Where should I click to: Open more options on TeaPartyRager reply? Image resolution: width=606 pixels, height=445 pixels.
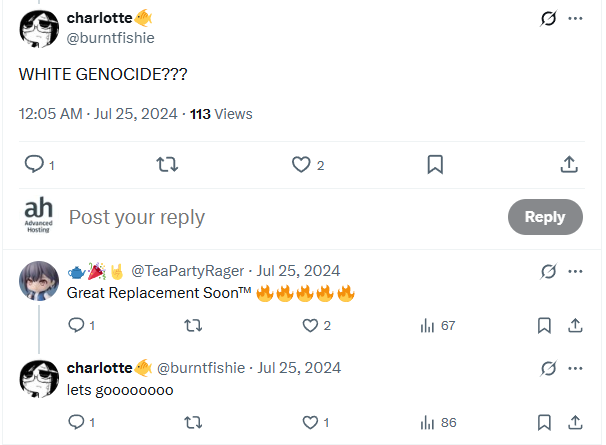coord(575,271)
